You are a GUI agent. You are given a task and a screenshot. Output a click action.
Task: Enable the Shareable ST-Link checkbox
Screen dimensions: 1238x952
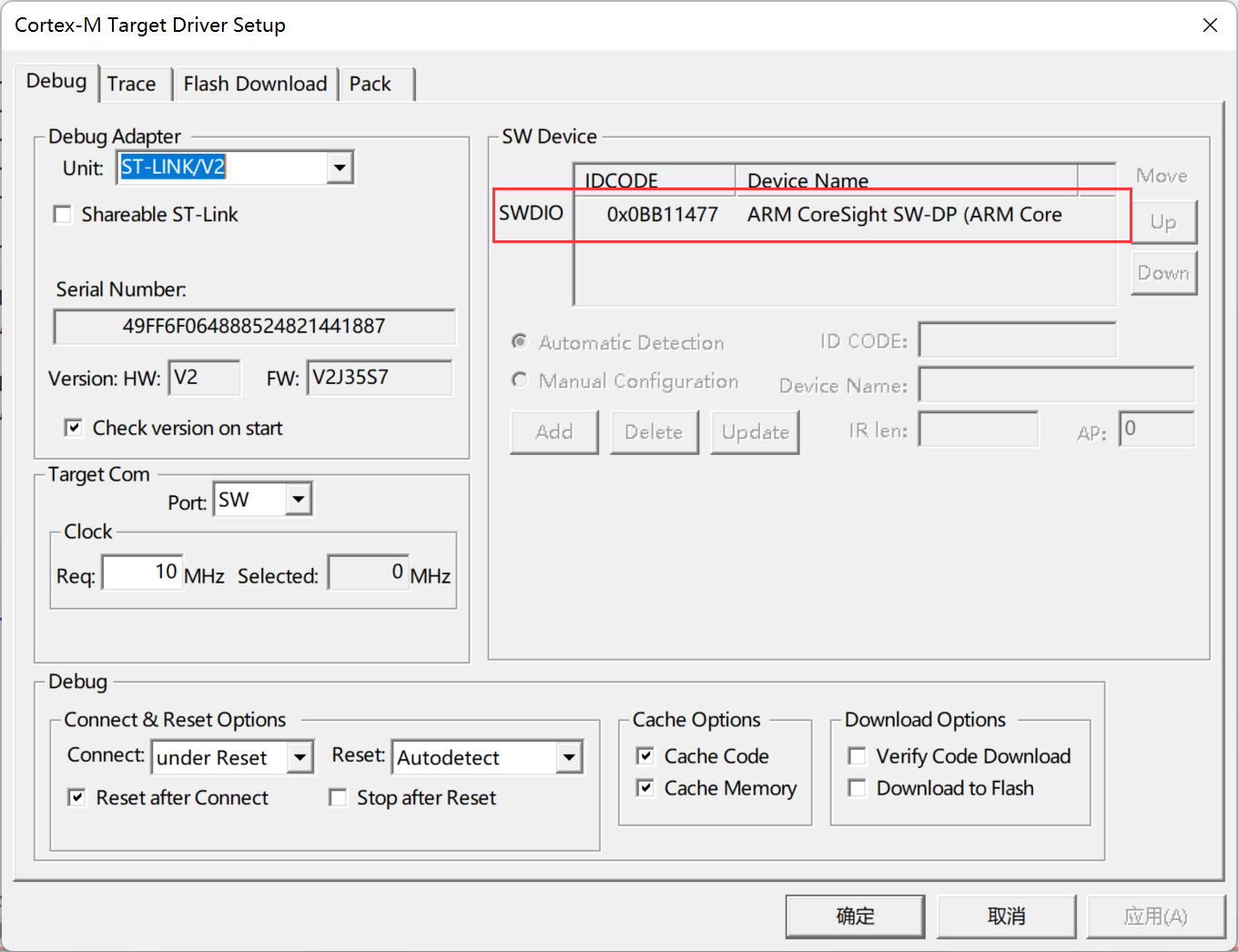click(x=63, y=215)
